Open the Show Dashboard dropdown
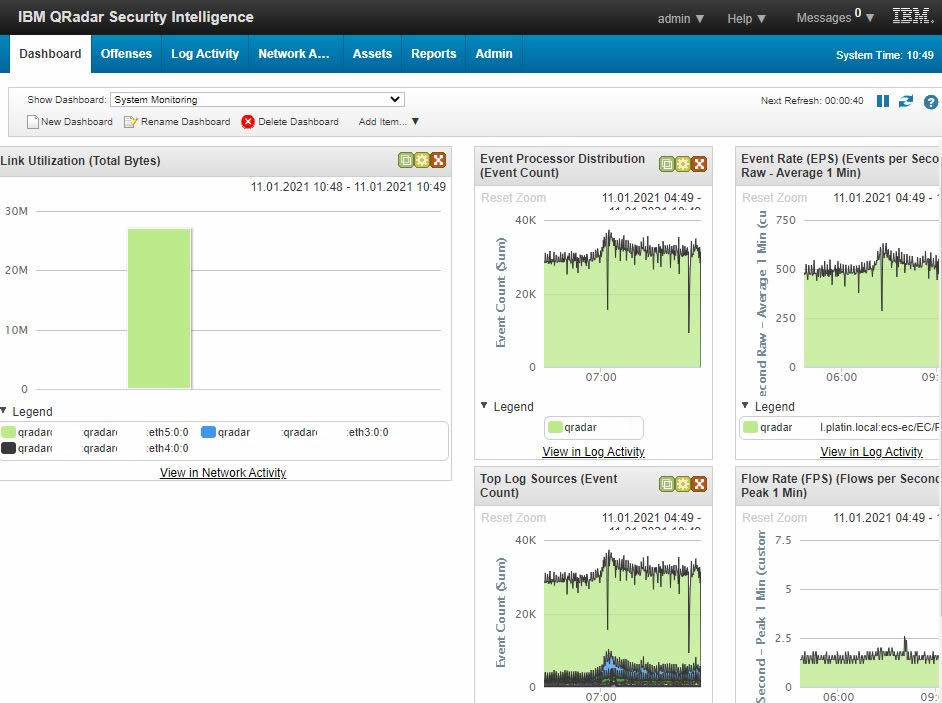The height and width of the screenshot is (703, 942). point(257,99)
